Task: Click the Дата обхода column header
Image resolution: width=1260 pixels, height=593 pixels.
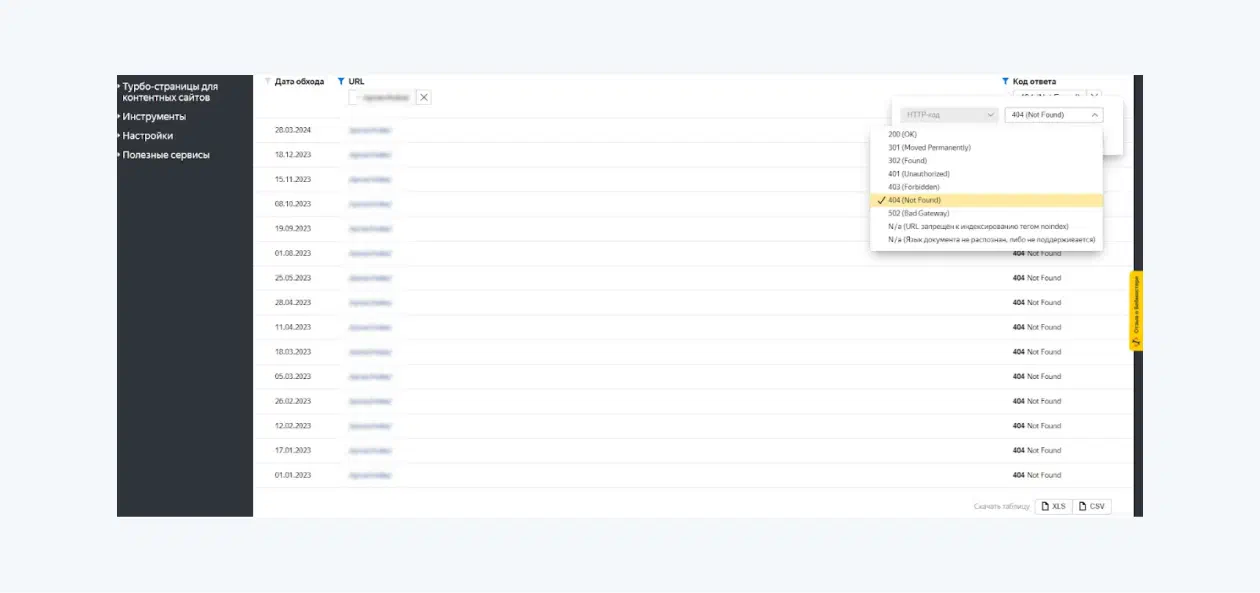Action: point(299,81)
